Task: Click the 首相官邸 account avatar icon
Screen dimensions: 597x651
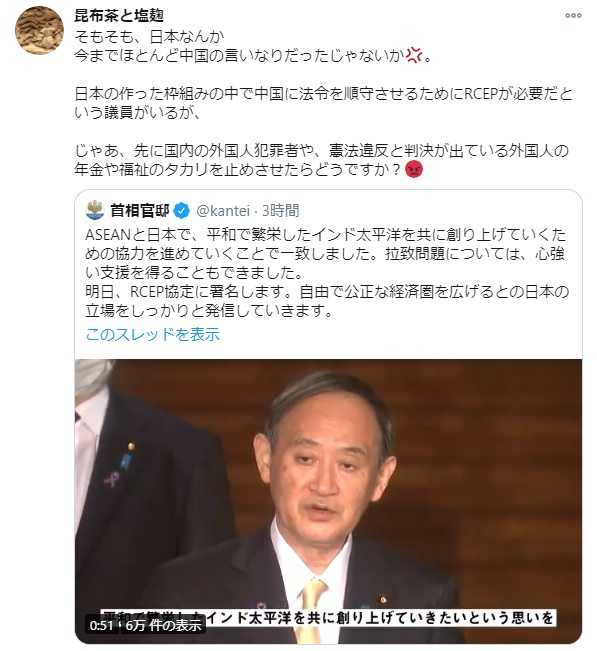Action: (94, 210)
